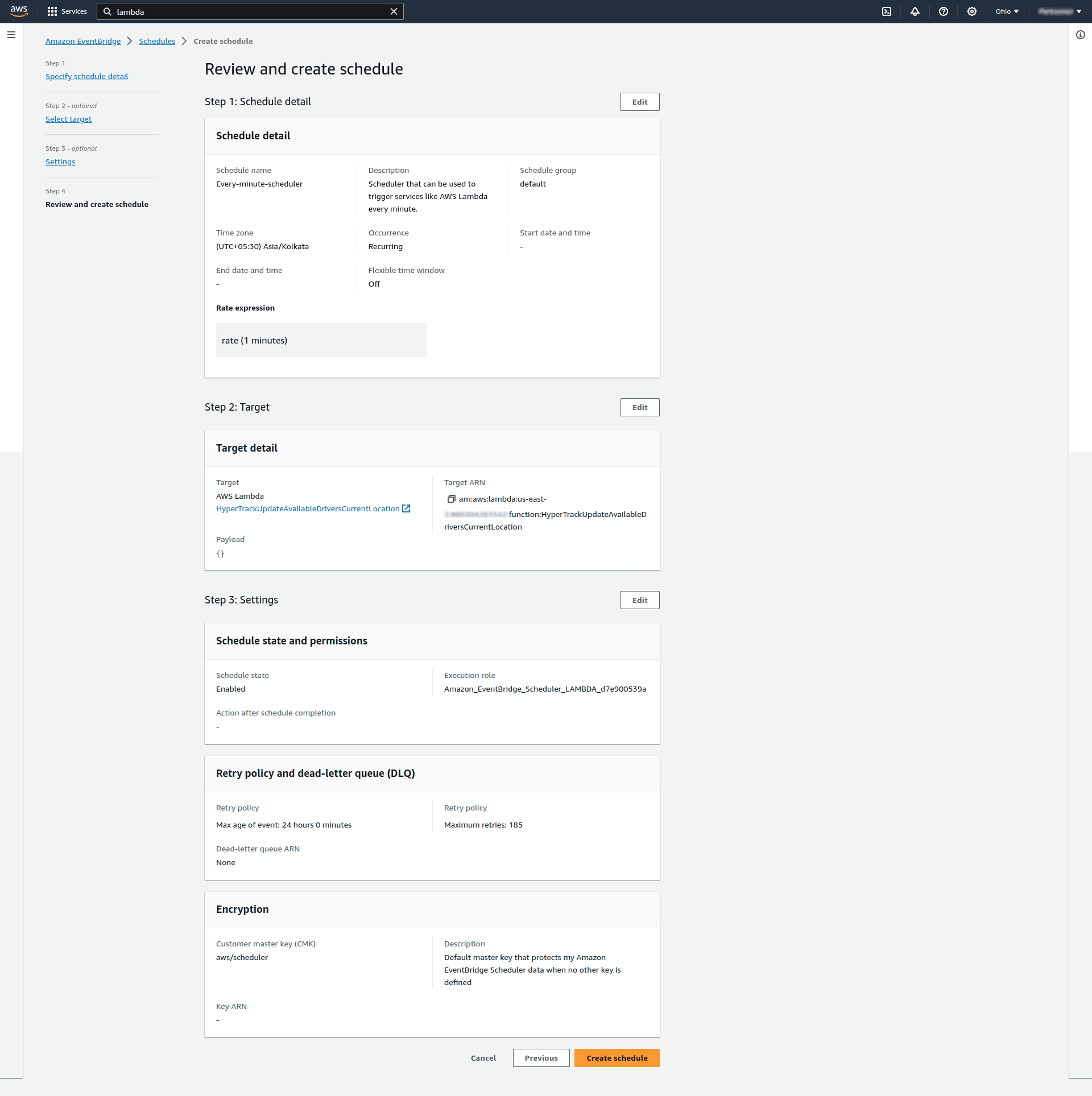Open the AWS CloudShell icon
This screenshot has width=1092, height=1096.
point(887,11)
